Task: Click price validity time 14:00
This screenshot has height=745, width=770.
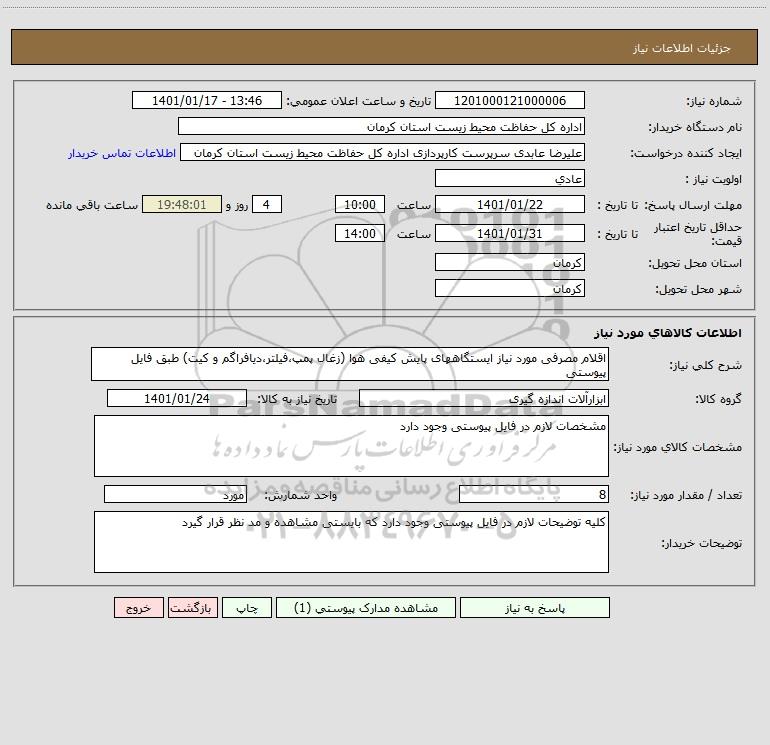Action: coord(359,233)
